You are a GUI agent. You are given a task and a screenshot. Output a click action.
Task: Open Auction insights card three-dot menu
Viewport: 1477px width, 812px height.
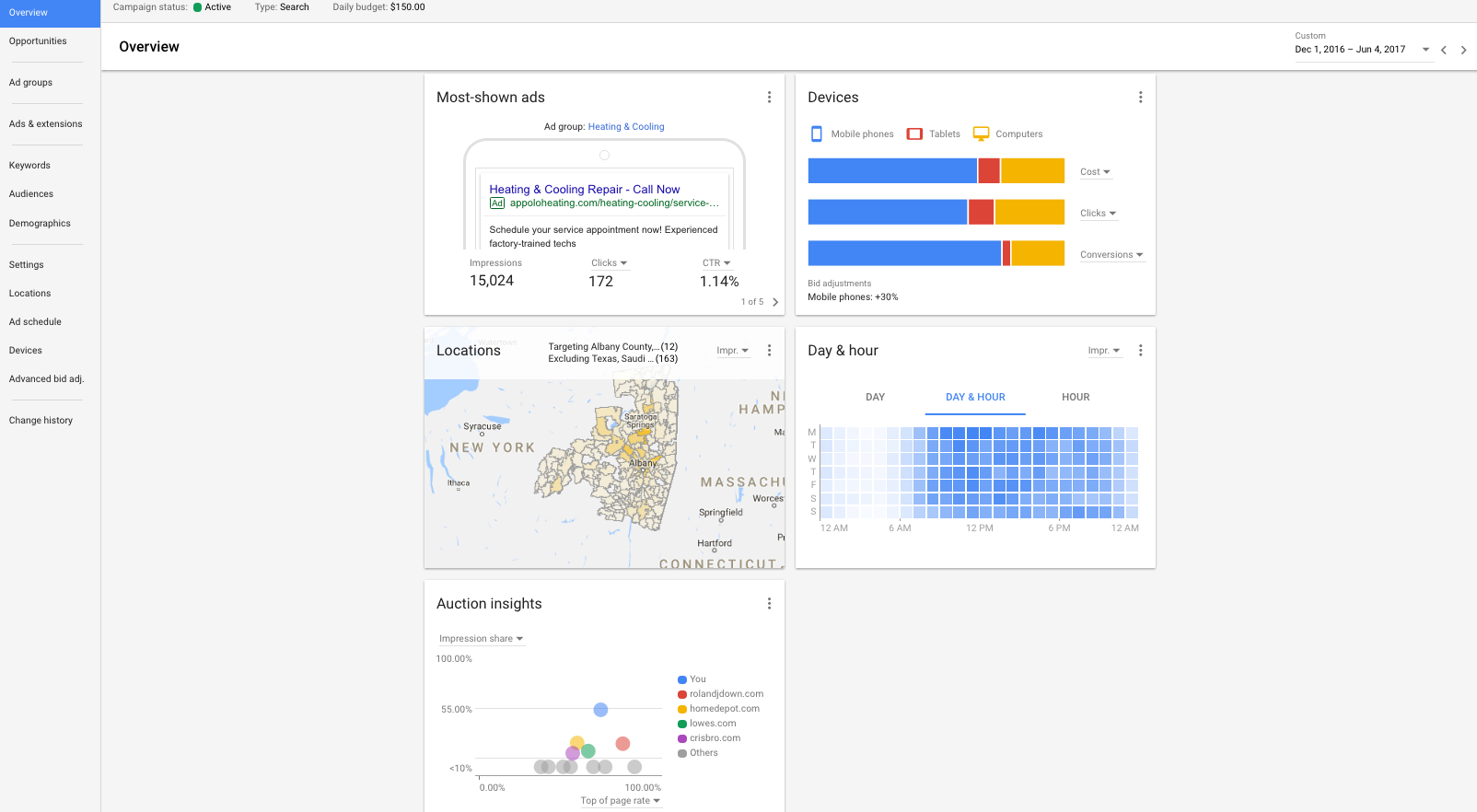tap(769, 604)
